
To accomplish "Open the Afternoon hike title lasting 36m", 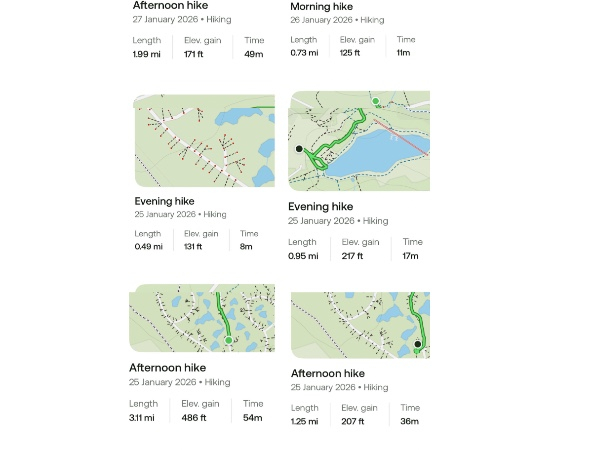I will (328, 373).
